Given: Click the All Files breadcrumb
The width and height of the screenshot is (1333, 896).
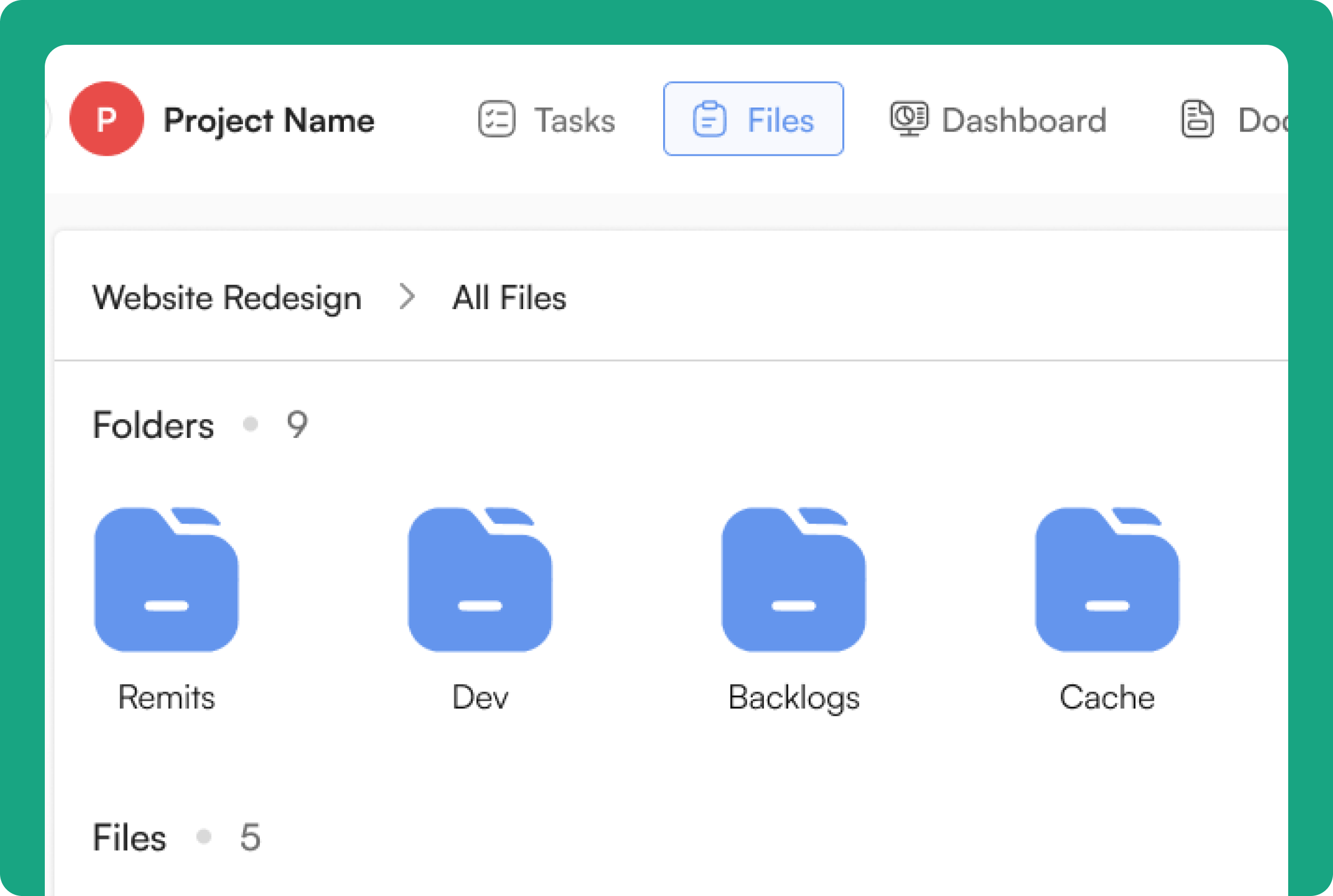Looking at the screenshot, I should coord(508,297).
